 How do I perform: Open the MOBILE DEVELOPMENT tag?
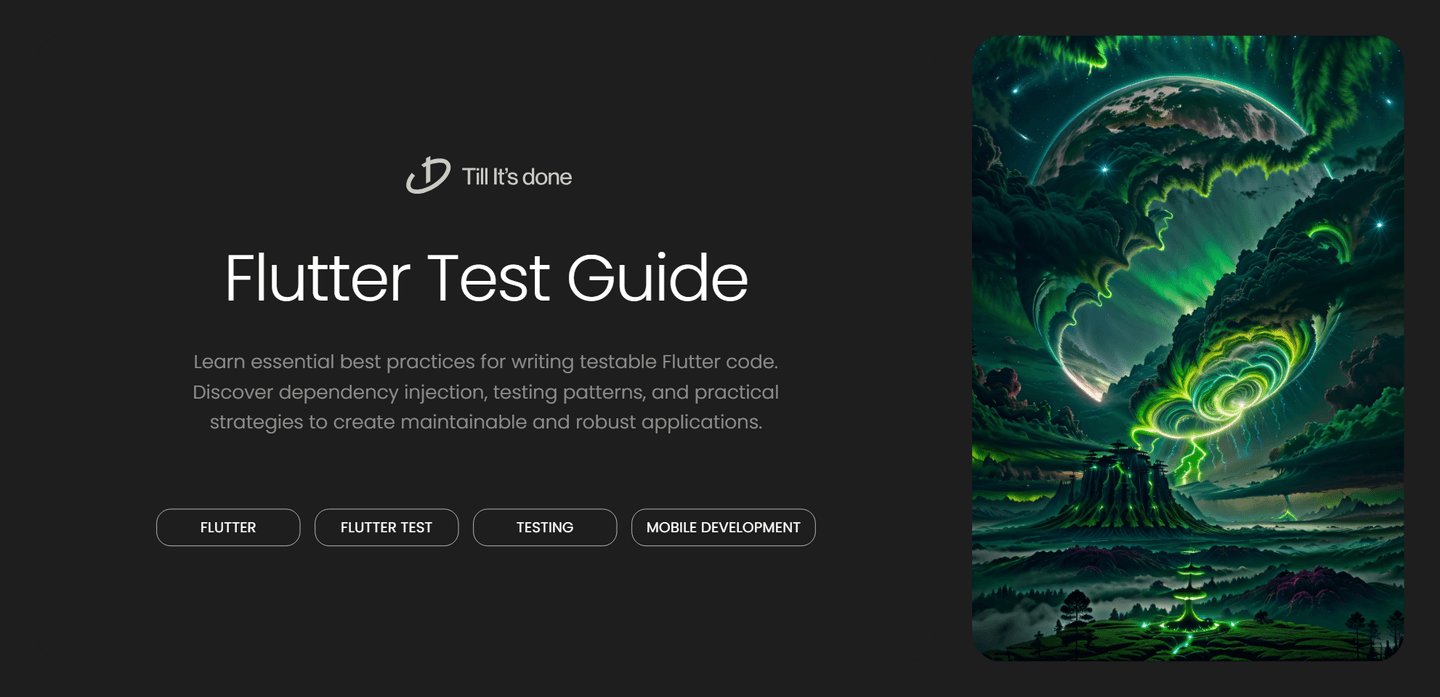click(723, 527)
